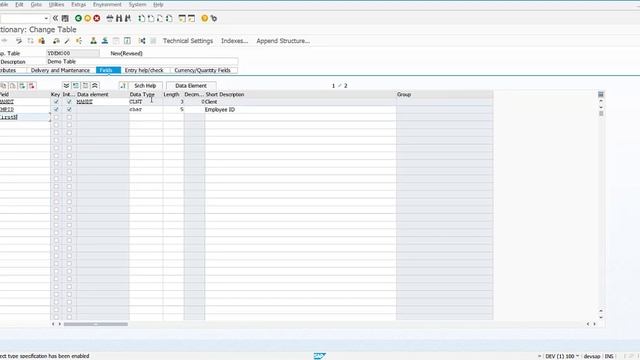
Task: Click the Create New Session icon
Action: [182, 18]
